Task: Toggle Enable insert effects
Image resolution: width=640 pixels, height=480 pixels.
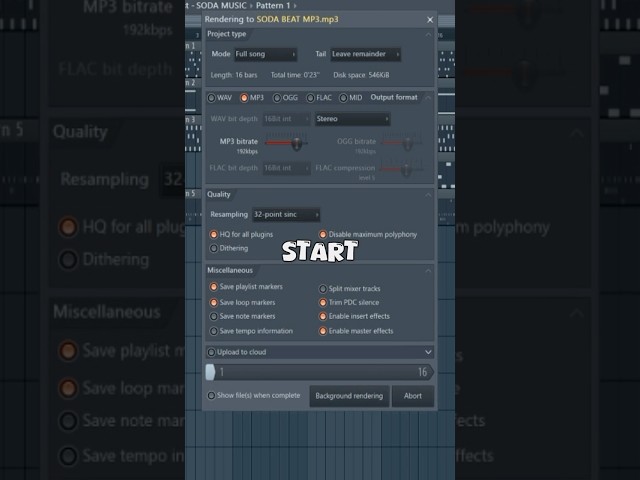Action: coord(323,316)
